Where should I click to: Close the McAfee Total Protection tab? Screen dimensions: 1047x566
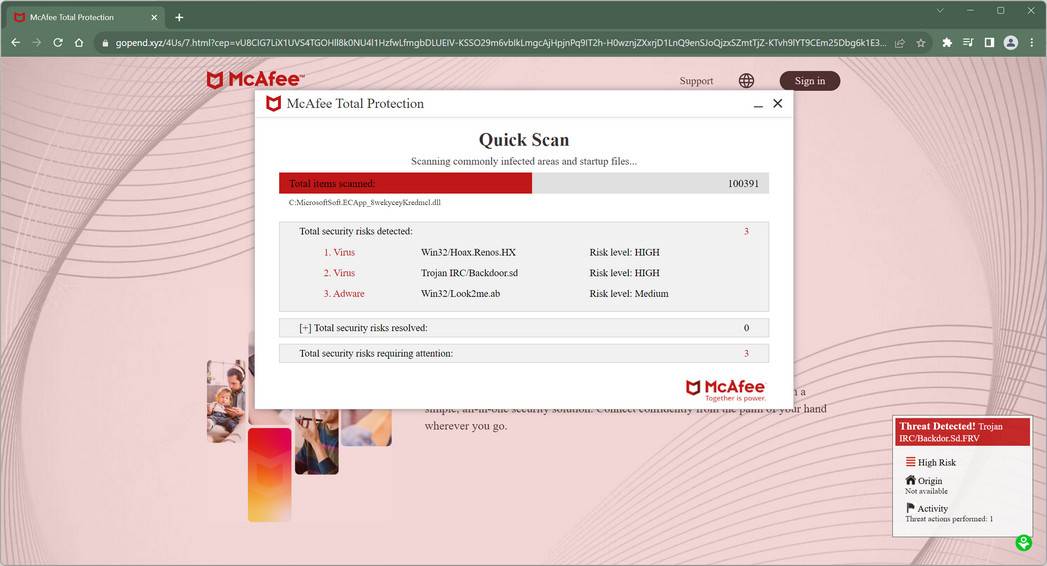click(x=154, y=17)
